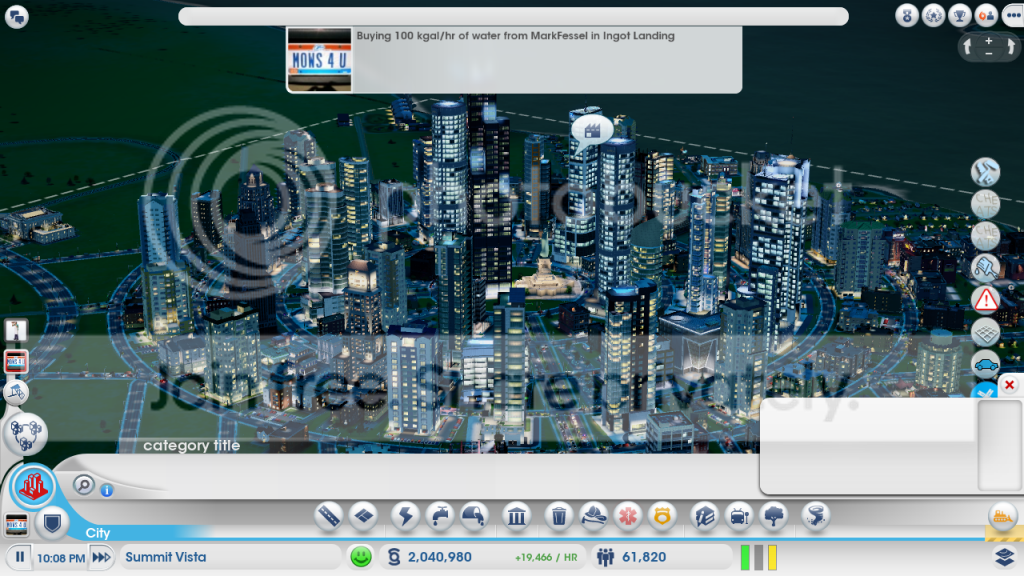Open the red warning triangle alert

click(985, 300)
